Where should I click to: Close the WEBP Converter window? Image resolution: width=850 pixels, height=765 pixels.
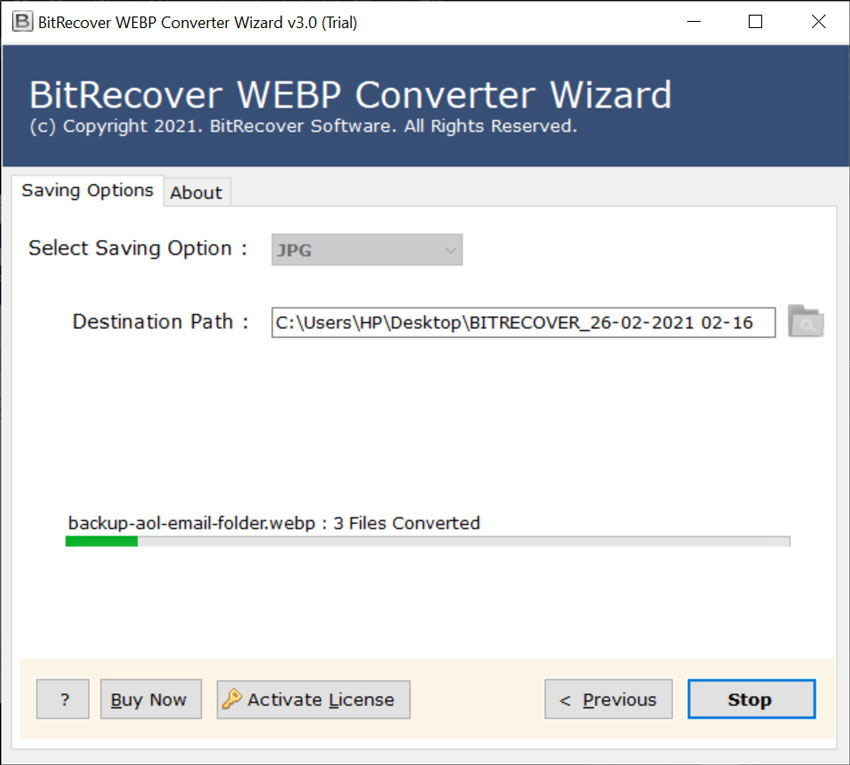point(819,22)
